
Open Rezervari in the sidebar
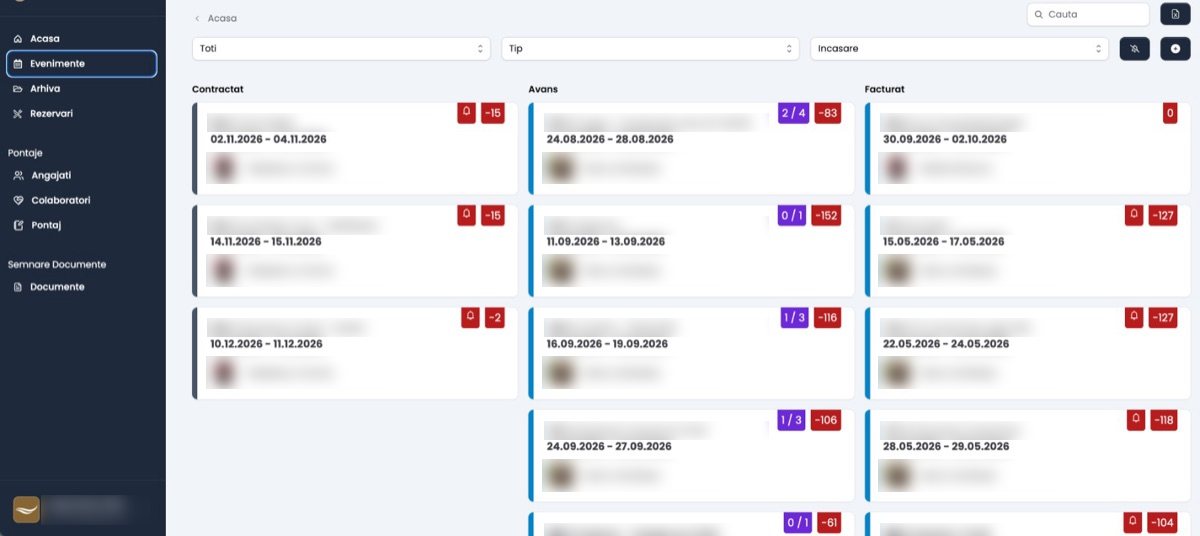click(81, 113)
